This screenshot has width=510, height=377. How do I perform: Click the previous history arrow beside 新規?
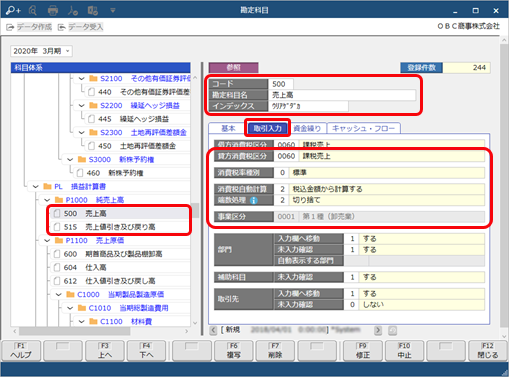click(213, 330)
